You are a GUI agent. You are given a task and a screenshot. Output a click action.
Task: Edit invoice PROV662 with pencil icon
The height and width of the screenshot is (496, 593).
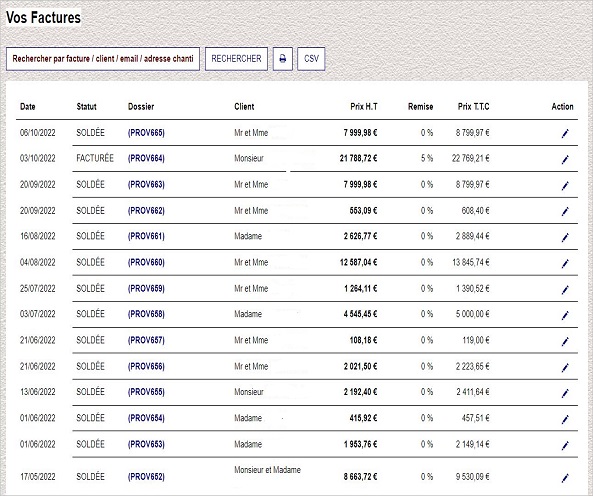tap(565, 211)
